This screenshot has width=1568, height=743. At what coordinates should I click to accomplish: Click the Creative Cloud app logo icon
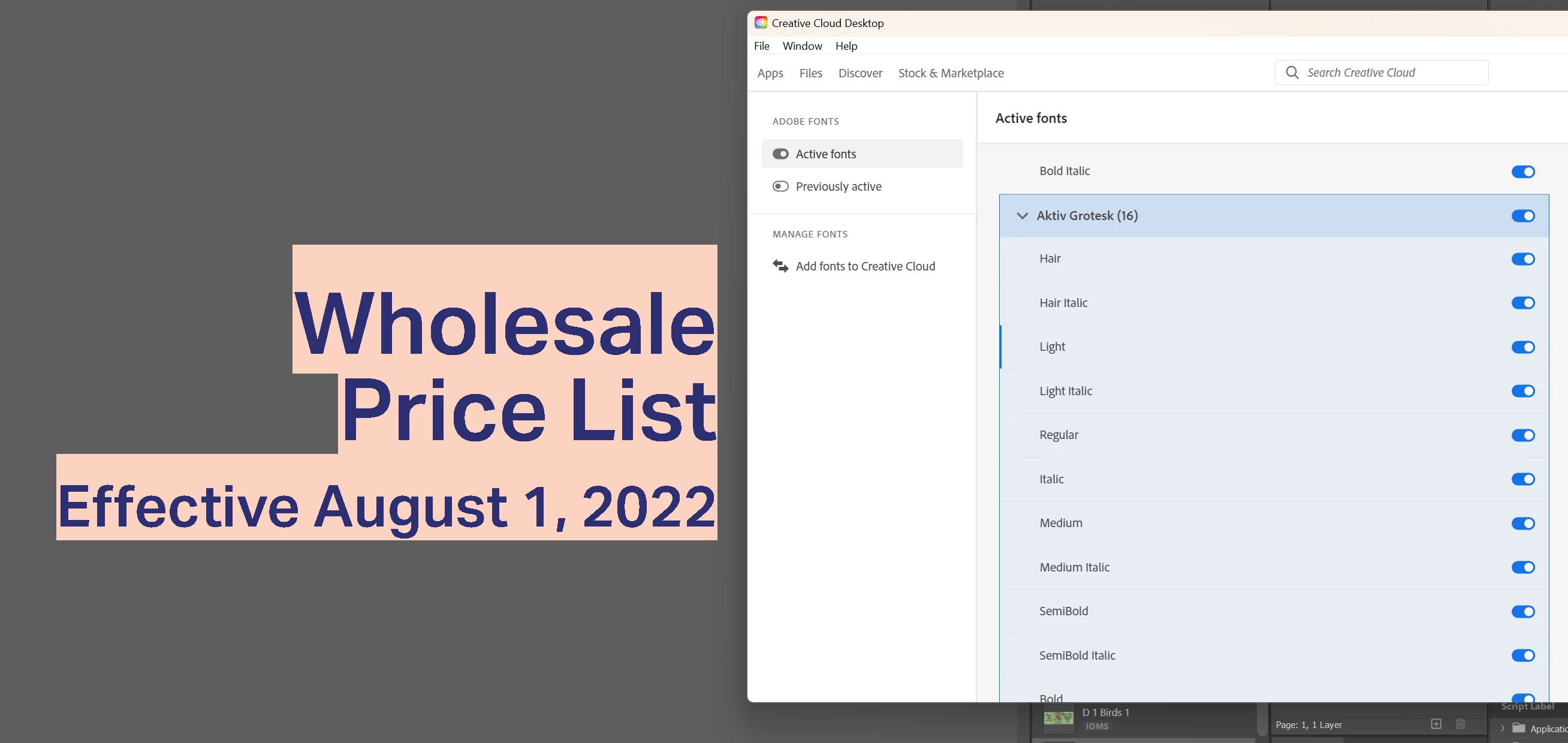(x=761, y=23)
